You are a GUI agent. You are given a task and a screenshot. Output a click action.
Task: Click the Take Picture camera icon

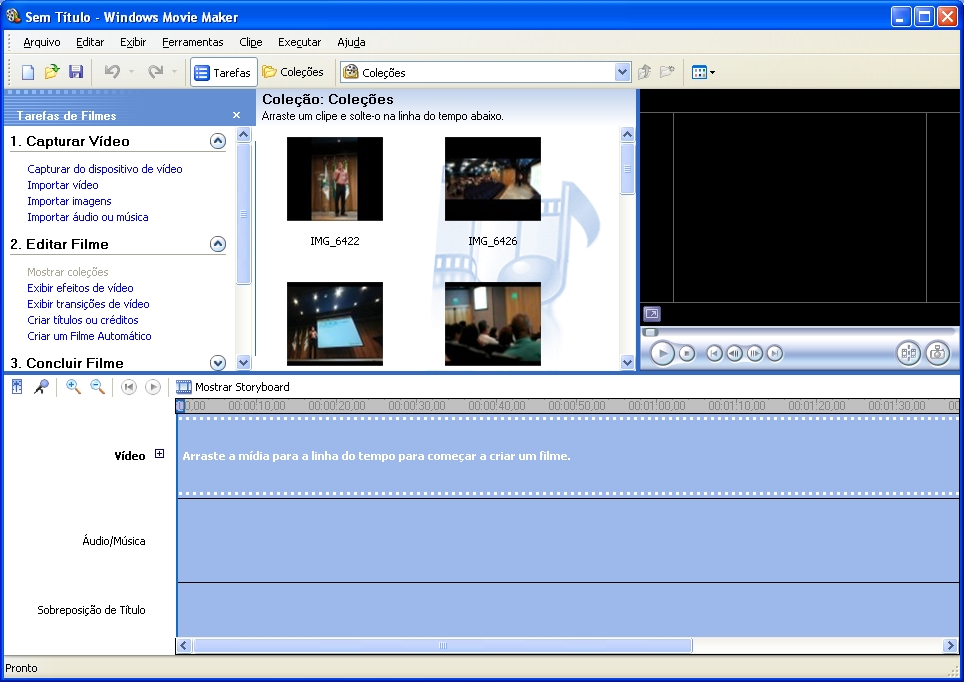coord(937,353)
